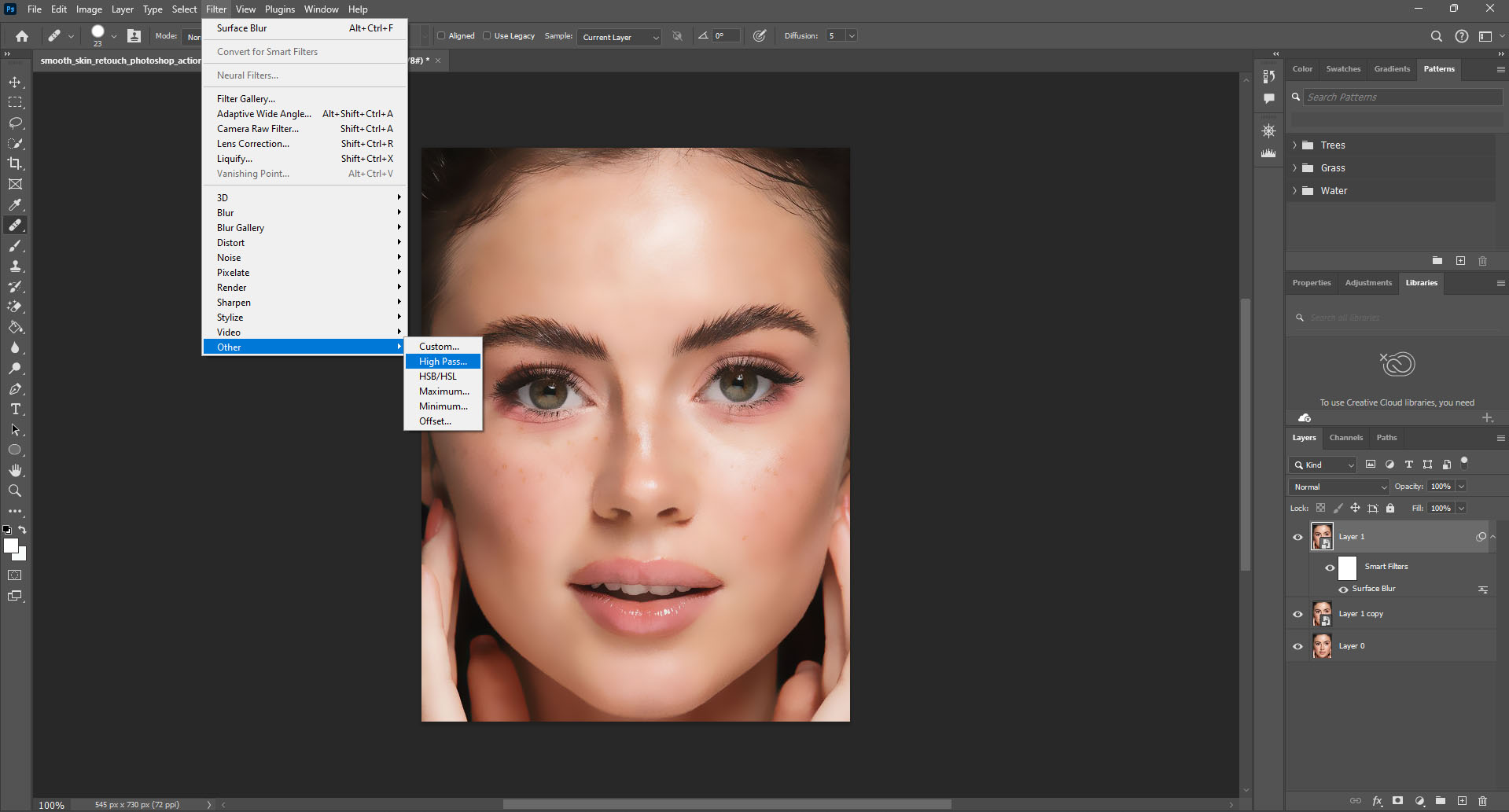Choose High Pass from Other submenu
This screenshot has width=1509, height=812.
tap(443, 362)
